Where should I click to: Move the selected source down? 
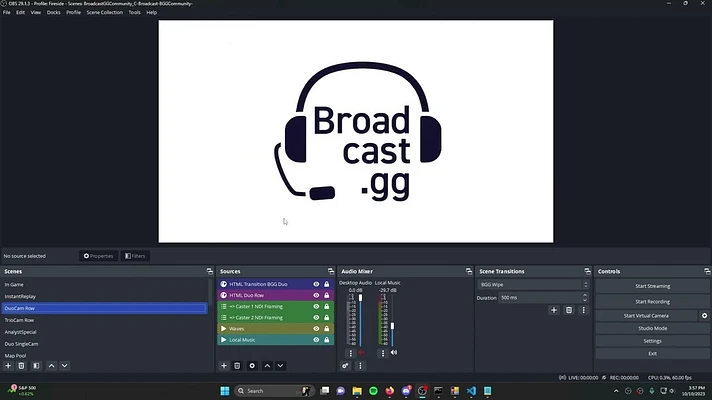(280, 365)
